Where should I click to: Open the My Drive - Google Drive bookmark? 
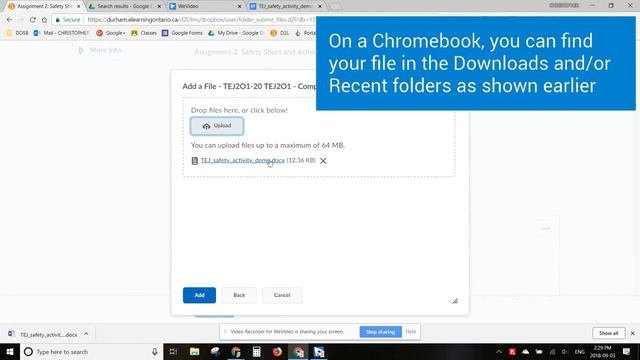pyautogui.click(x=236, y=33)
